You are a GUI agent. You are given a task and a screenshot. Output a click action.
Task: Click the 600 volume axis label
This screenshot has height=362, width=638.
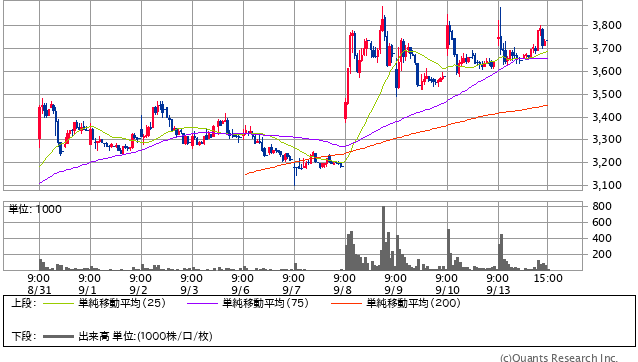point(602,222)
